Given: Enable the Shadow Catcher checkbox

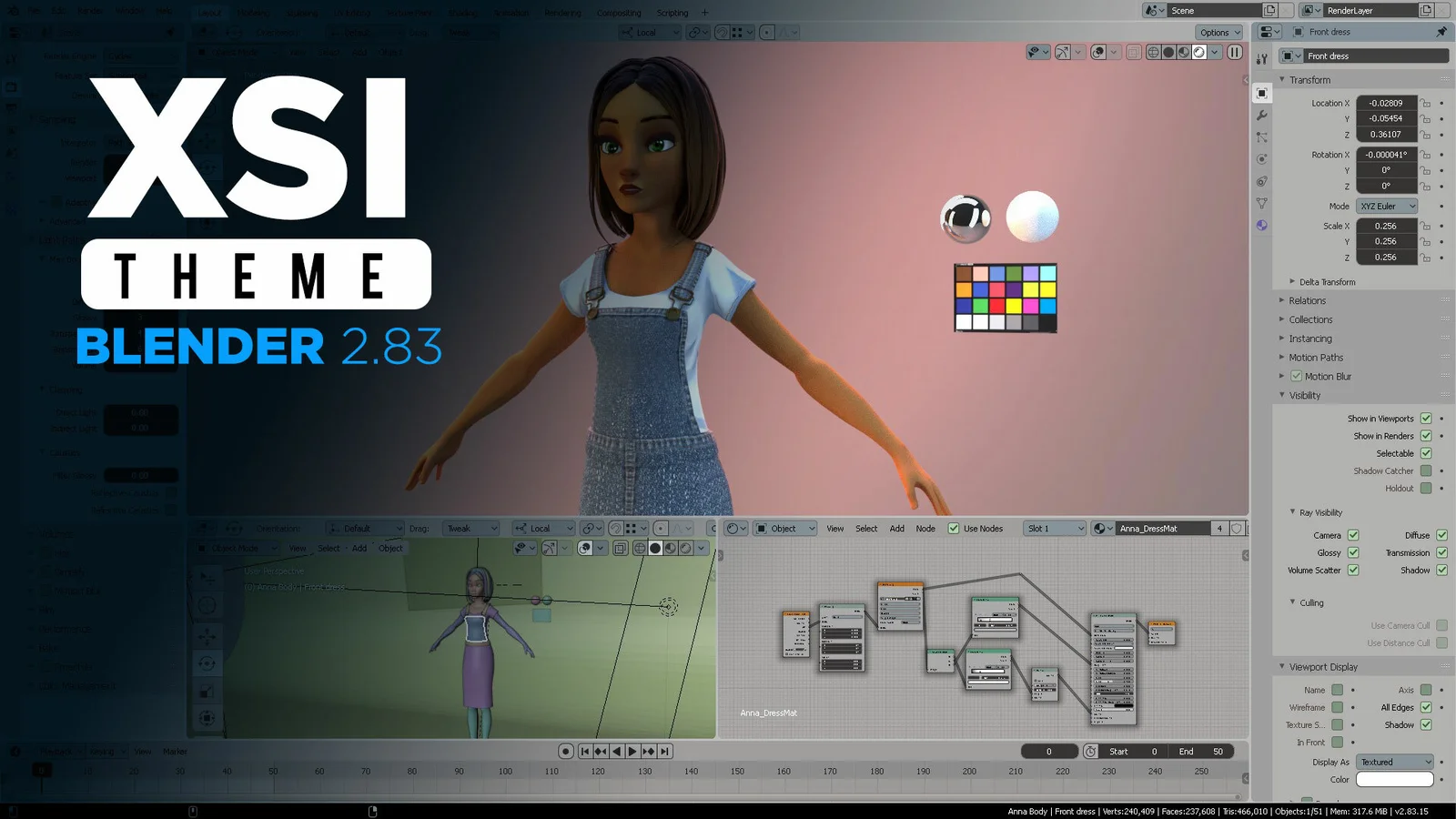Looking at the screenshot, I should (1426, 471).
